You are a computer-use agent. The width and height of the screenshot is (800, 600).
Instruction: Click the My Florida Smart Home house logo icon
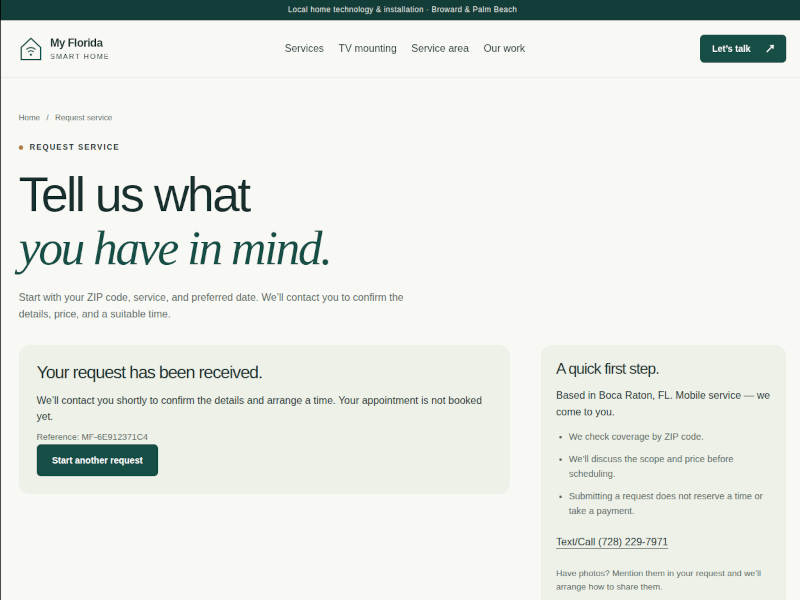(31, 49)
